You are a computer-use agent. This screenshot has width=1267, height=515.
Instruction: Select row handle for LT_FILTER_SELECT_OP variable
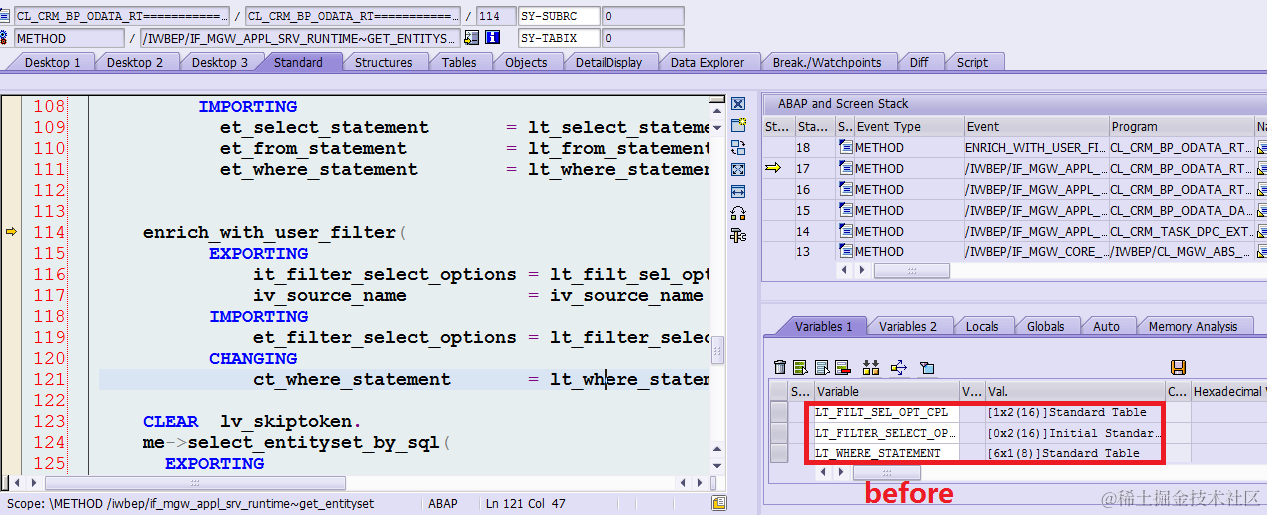(779, 433)
